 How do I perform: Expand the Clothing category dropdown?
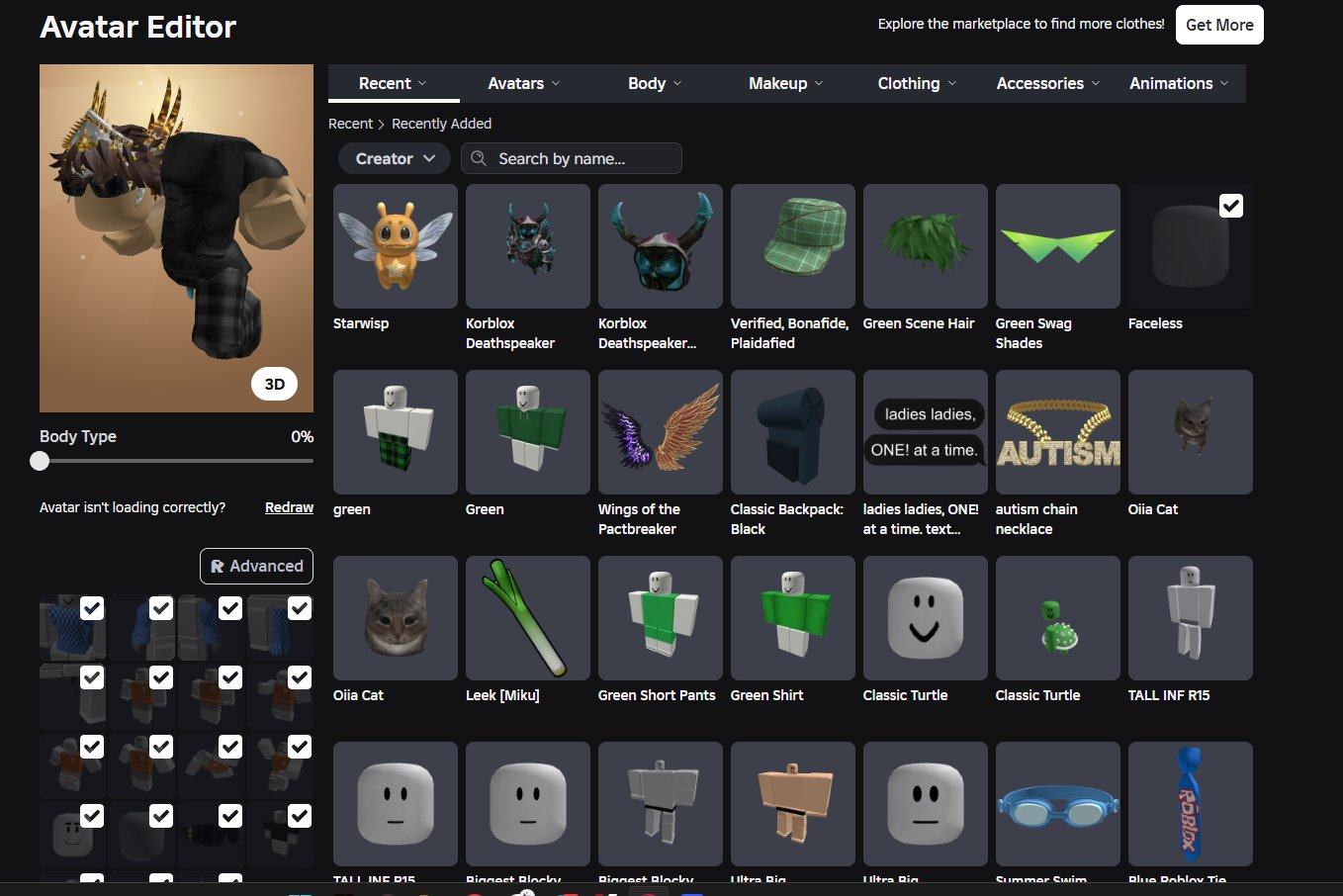(918, 83)
